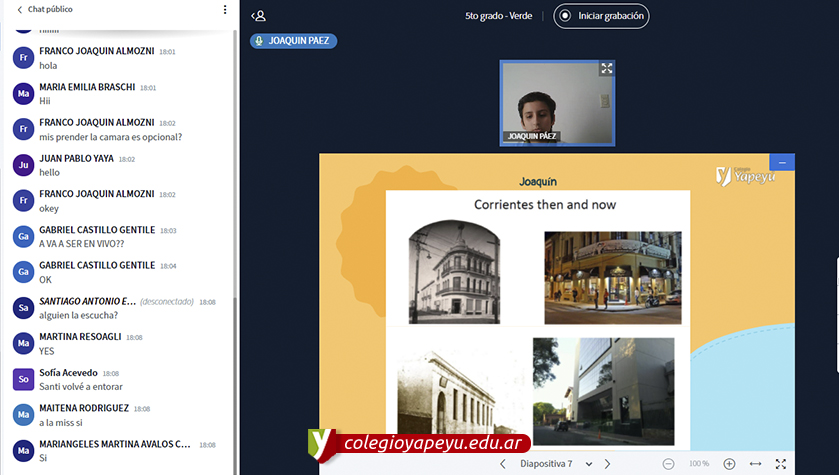839x475 pixels.
Task: Make Joaquin's webcam fullscreen
Action: click(x=606, y=69)
